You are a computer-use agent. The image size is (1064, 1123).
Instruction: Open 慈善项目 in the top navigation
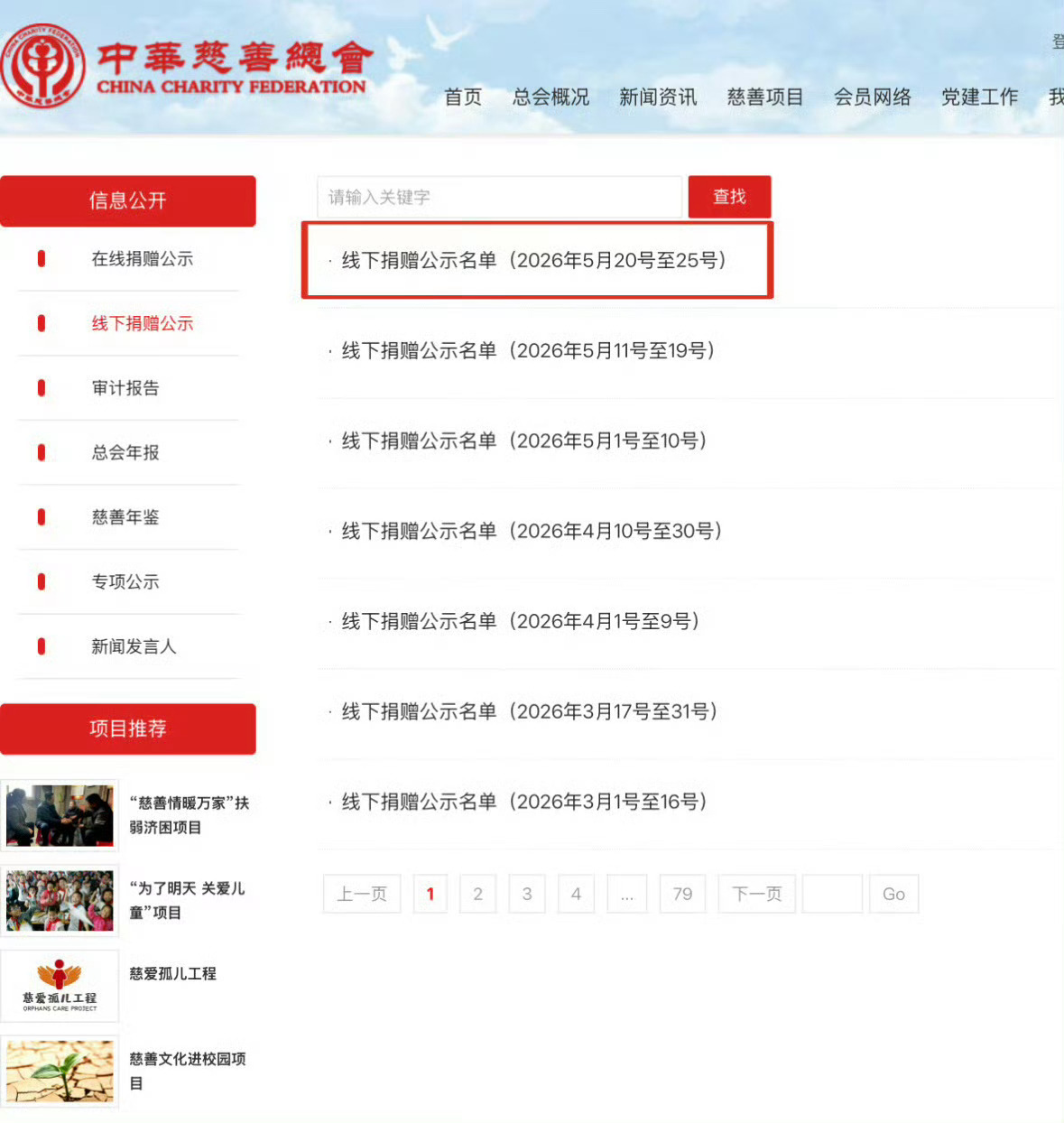(765, 97)
